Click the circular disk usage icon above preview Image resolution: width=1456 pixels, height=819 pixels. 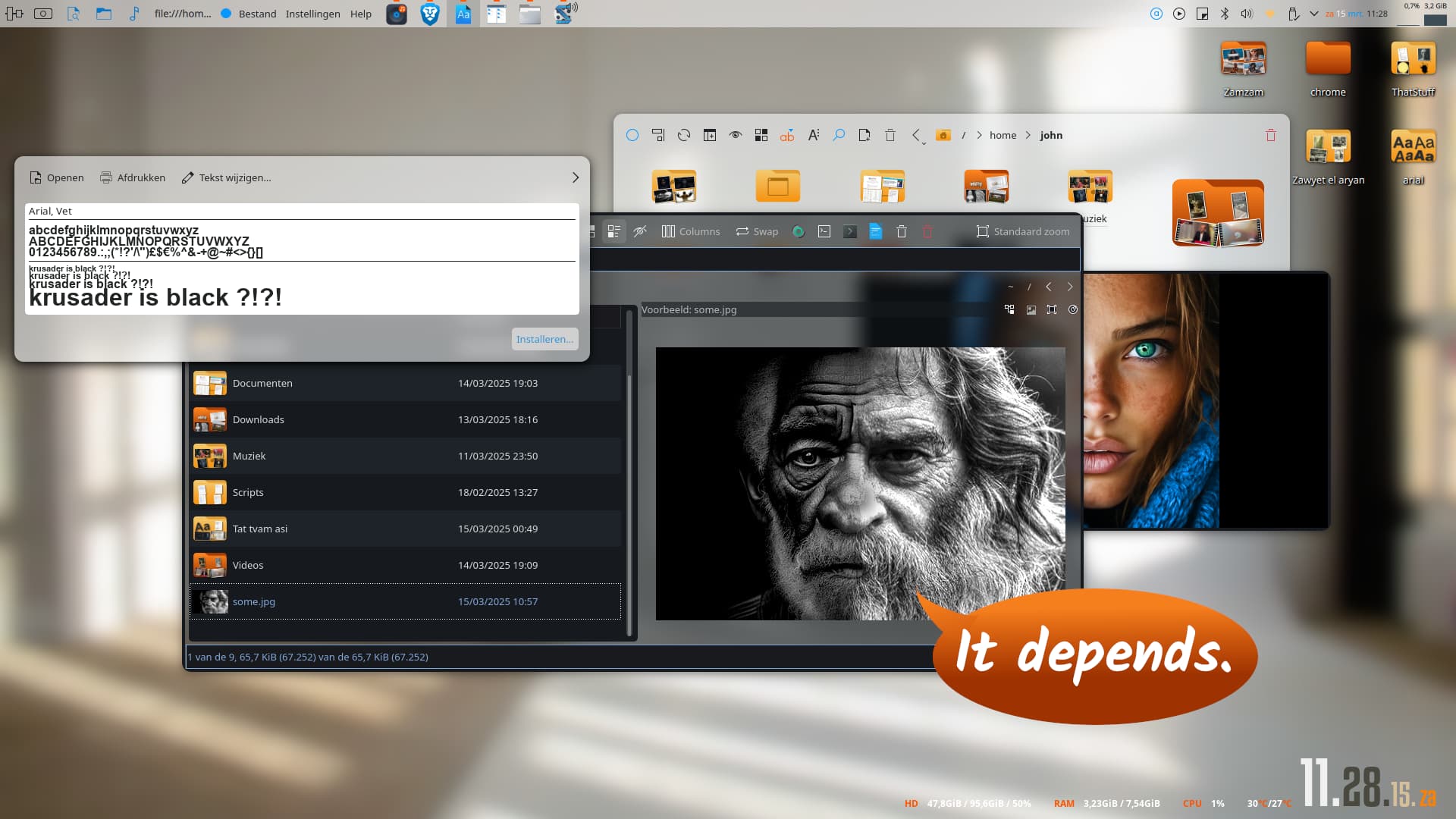1072,309
